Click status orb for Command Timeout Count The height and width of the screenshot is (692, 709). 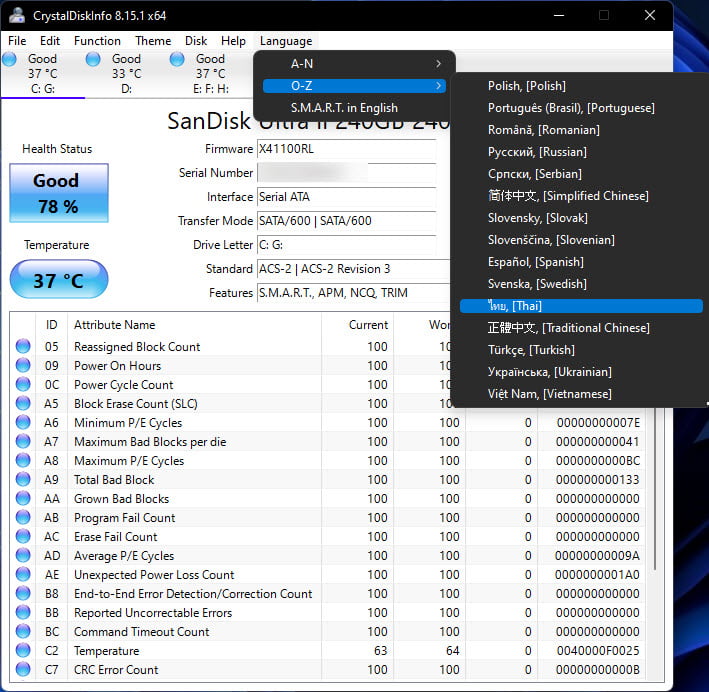[23, 631]
